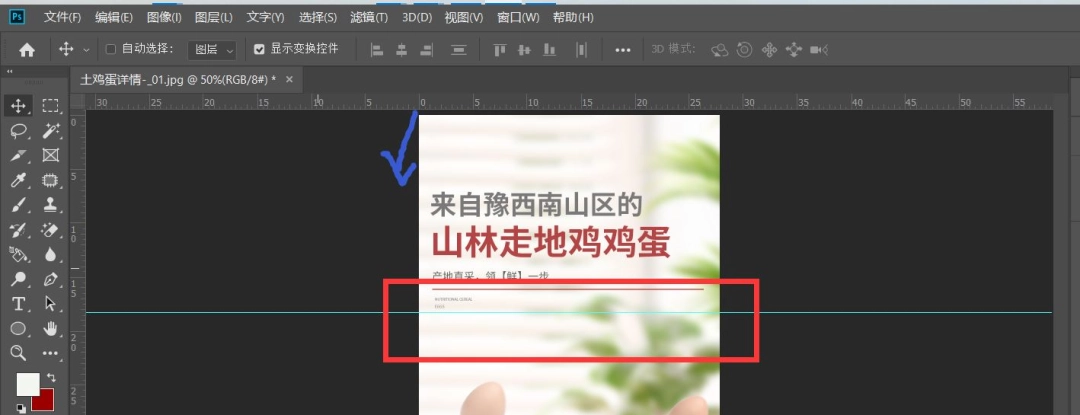This screenshot has width=1080, height=415.
Task: Select the Magic Wand tool
Action: pos(50,130)
